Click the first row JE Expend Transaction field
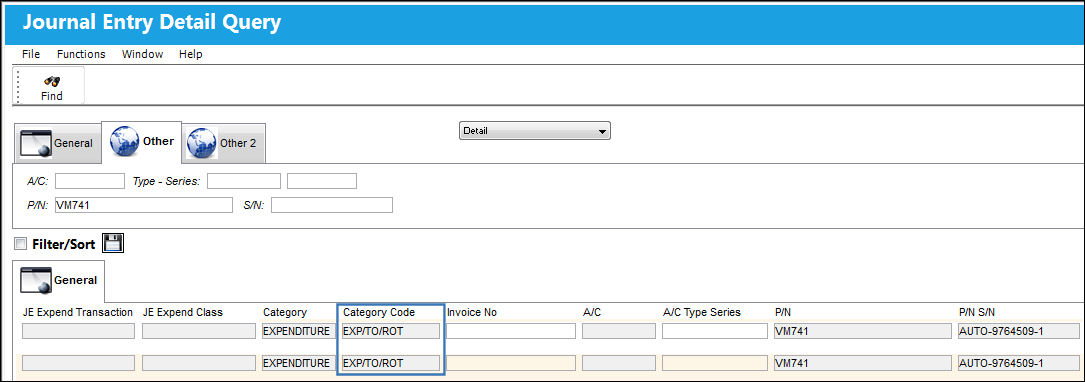Viewport: 1085px width, 382px height. coord(78,331)
